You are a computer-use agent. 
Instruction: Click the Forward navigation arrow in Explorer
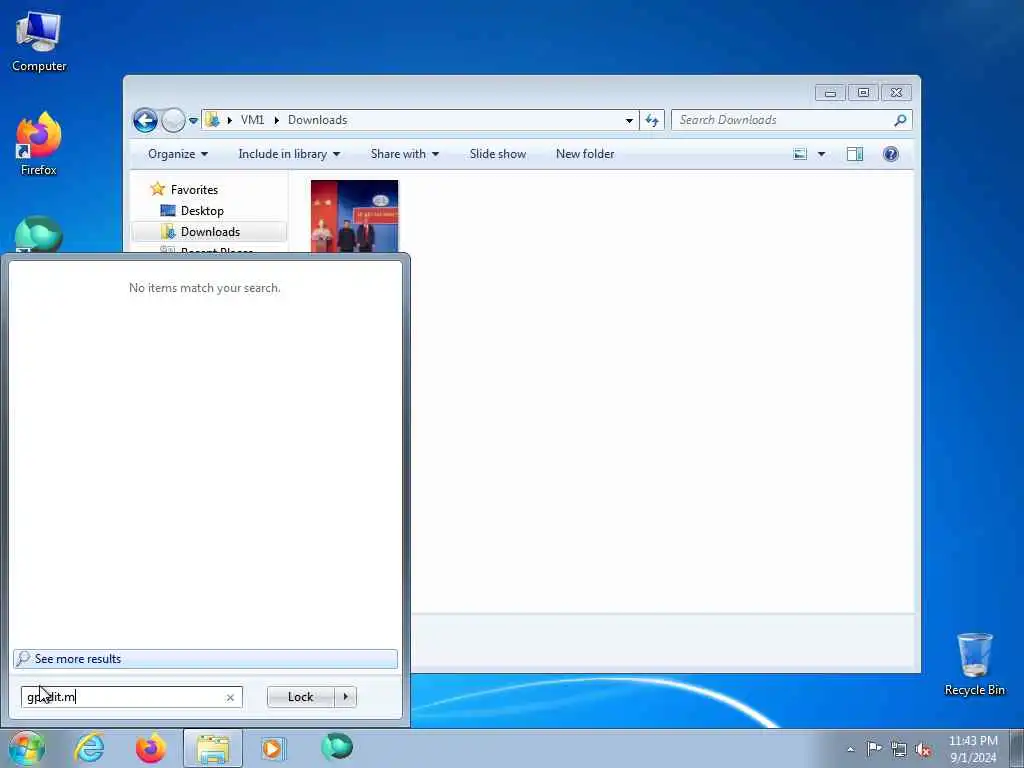(x=173, y=120)
